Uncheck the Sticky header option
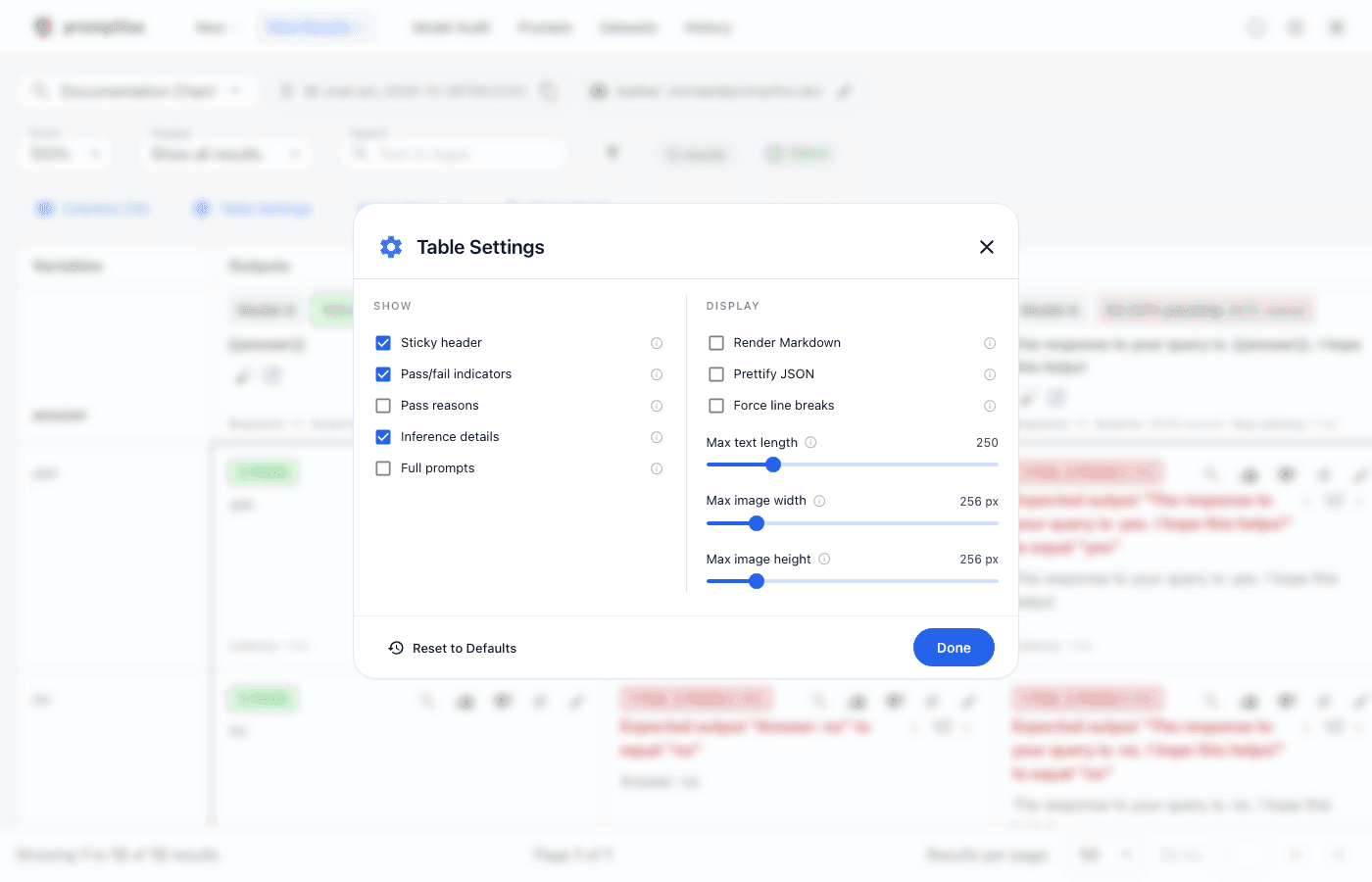Screen dimensions: 1372x882 click(x=382, y=343)
